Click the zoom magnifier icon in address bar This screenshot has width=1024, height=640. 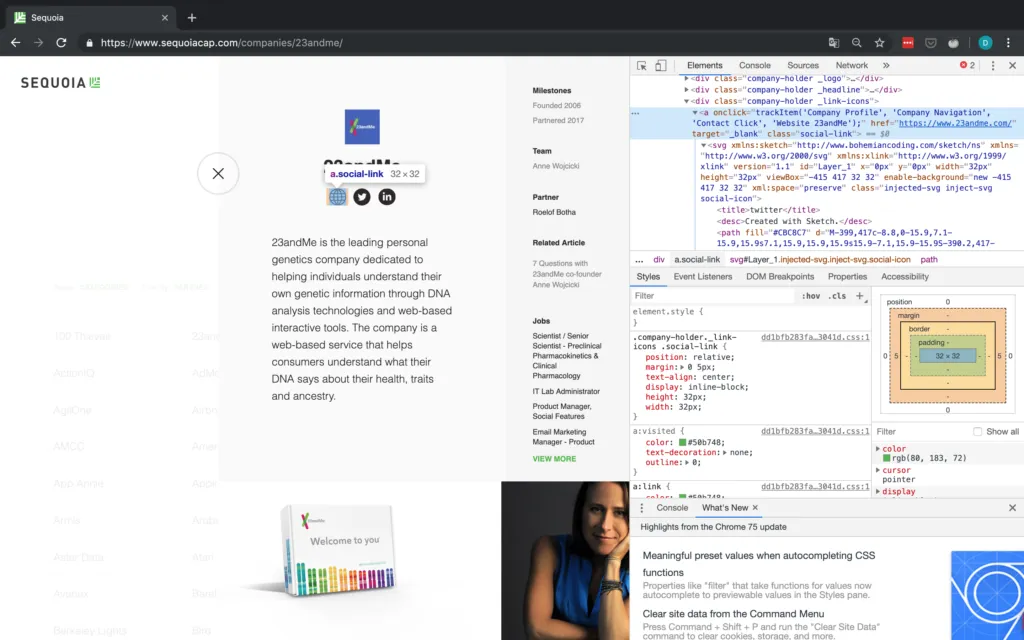[x=857, y=42]
